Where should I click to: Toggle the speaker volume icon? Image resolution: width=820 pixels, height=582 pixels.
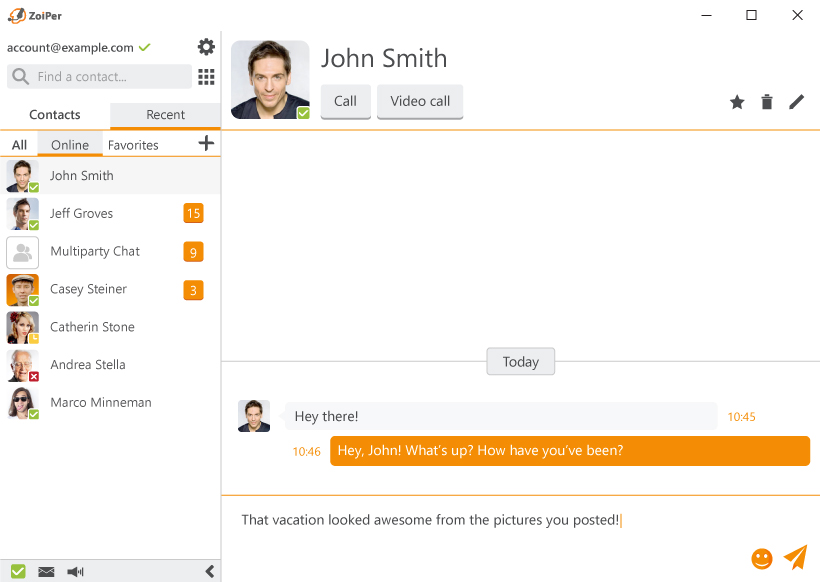click(75, 572)
